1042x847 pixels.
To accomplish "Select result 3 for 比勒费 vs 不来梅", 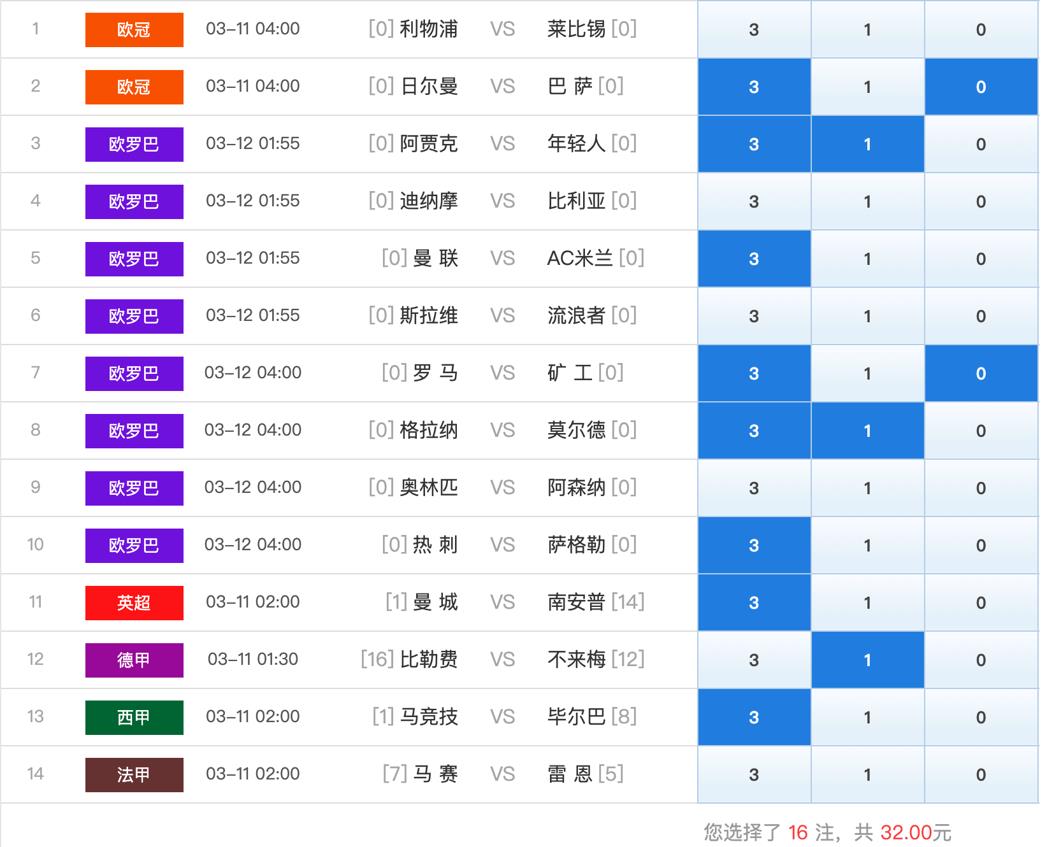I will [754, 660].
